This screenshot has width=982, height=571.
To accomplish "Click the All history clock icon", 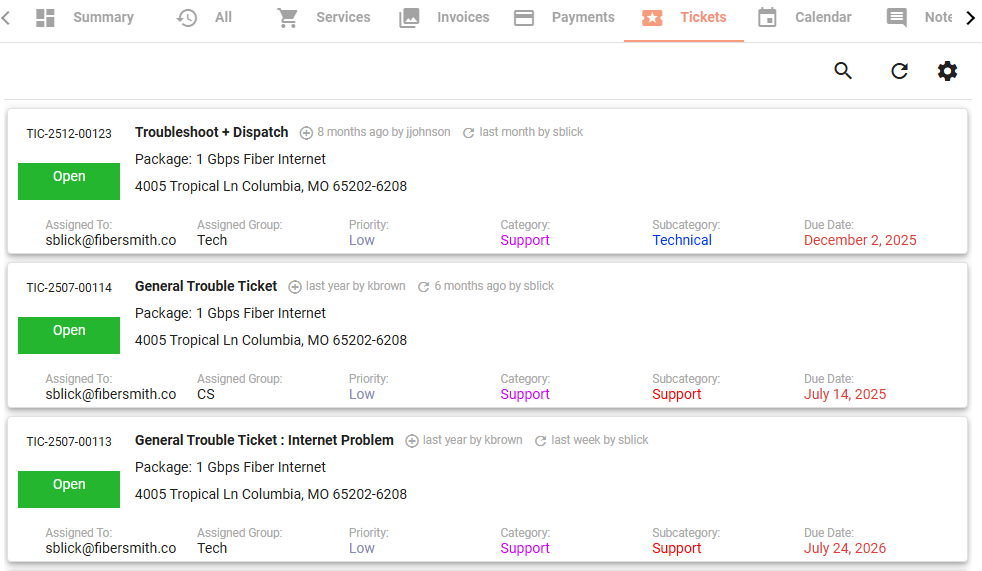I will (187, 18).
